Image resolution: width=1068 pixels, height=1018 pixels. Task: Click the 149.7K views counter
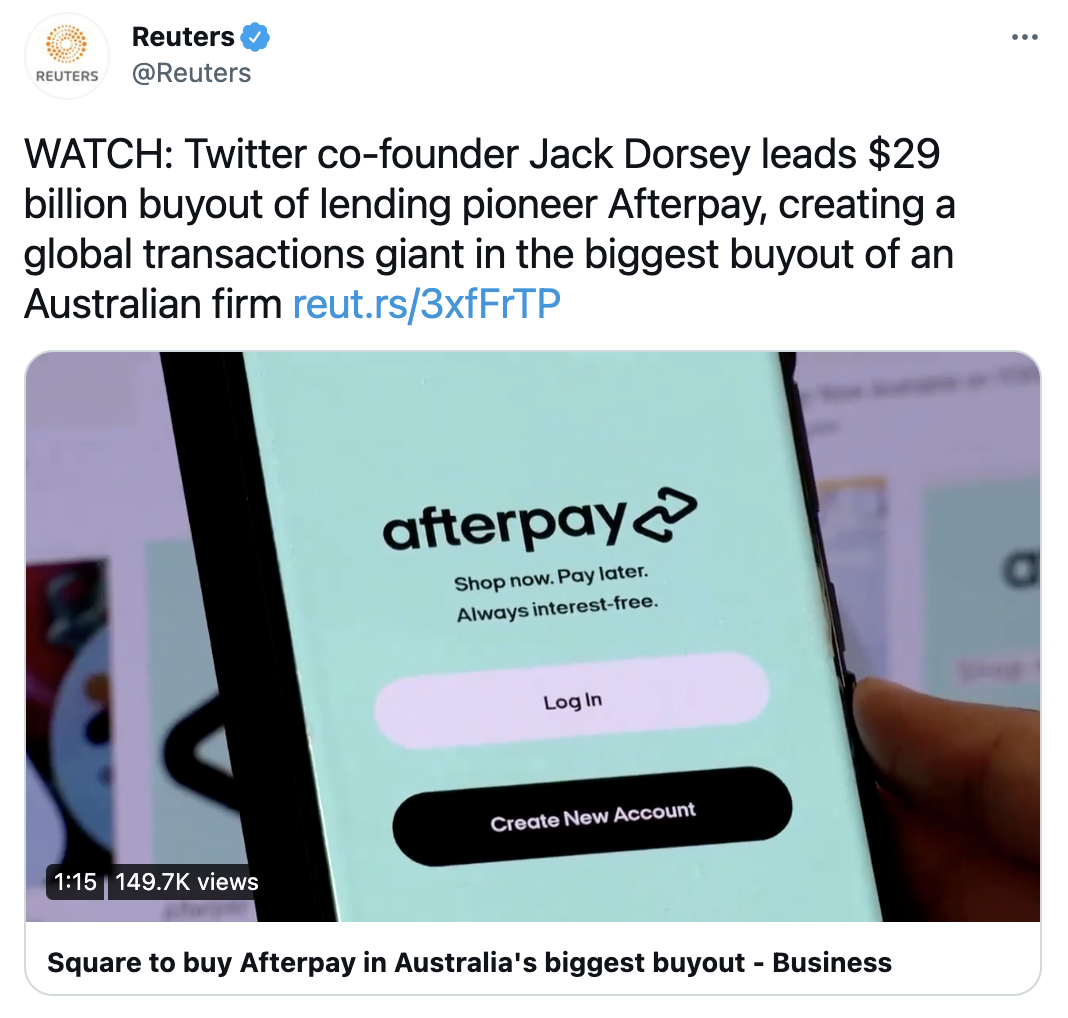pyautogui.click(x=186, y=882)
